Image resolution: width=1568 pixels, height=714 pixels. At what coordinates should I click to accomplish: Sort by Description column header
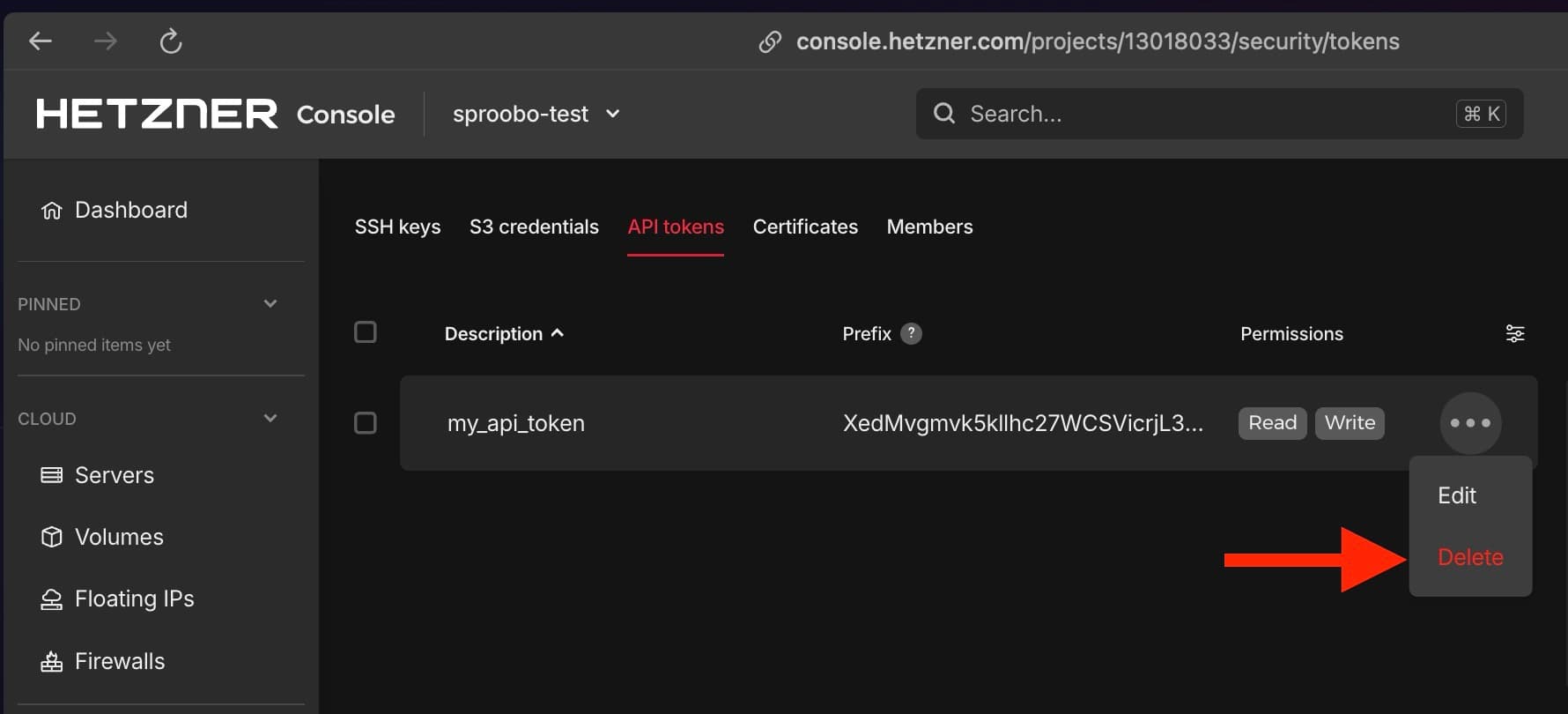pos(504,333)
